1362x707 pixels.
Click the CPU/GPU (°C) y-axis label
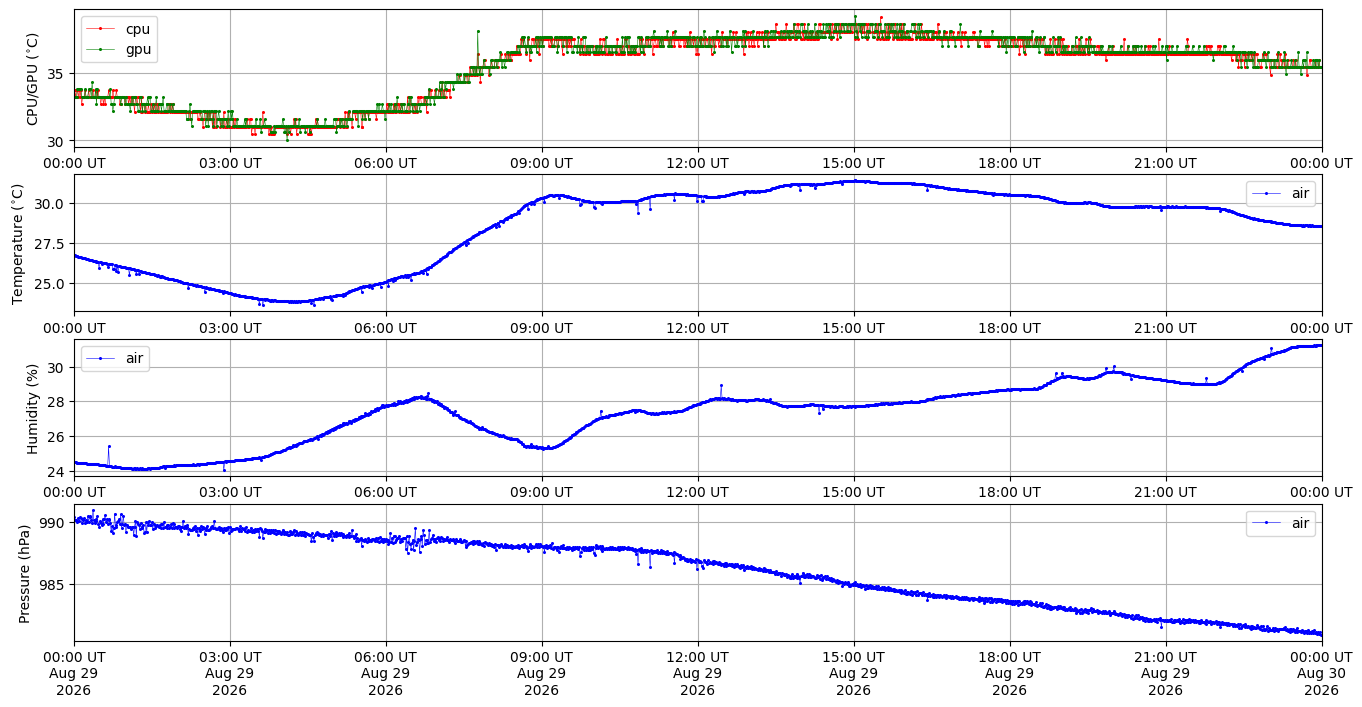click(x=33, y=79)
